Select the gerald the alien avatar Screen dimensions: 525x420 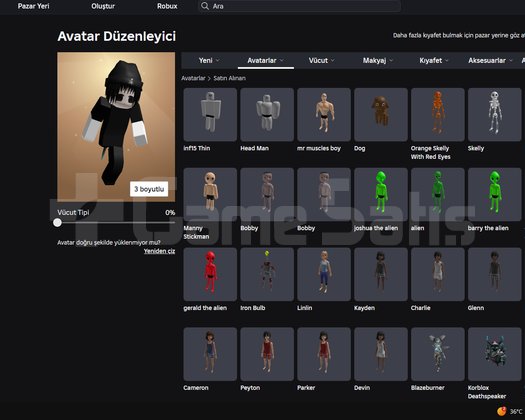click(210, 274)
